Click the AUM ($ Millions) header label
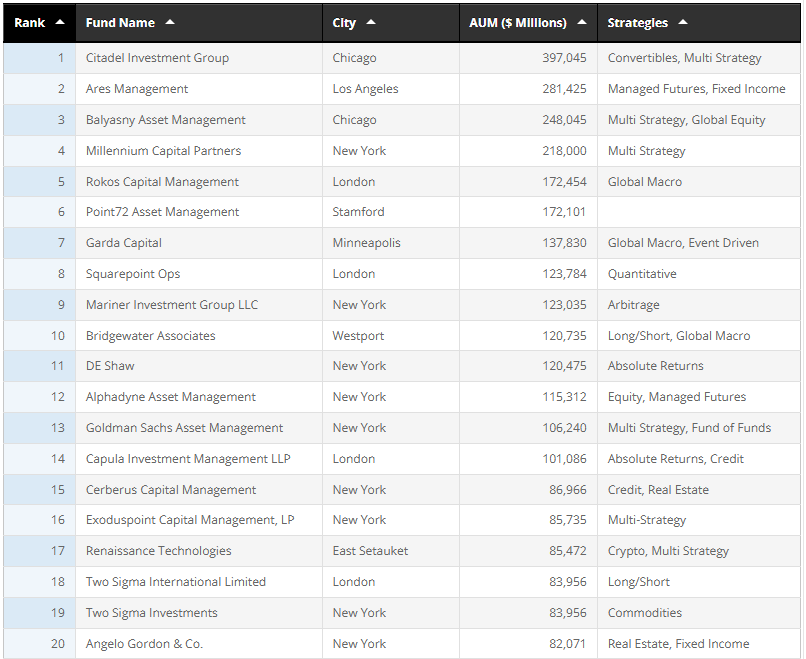The image size is (806, 659). 518,23
